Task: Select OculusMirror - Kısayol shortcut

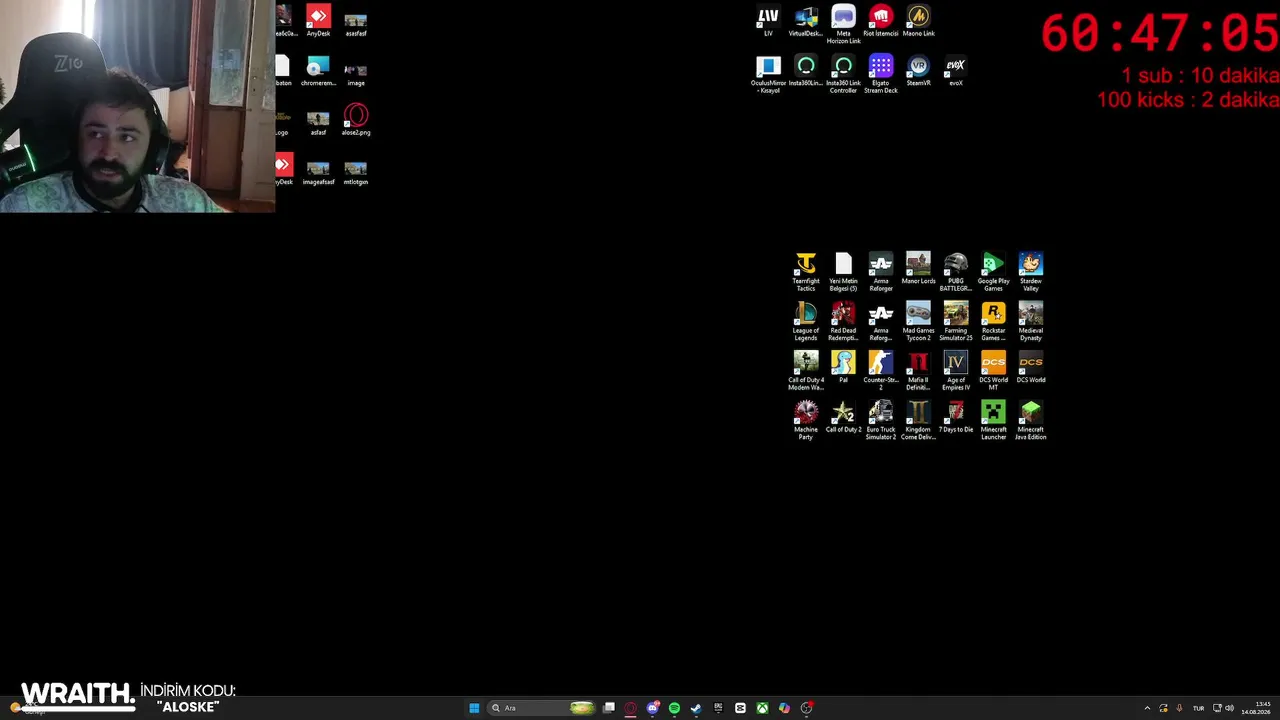Action: [x=768, y=75]
